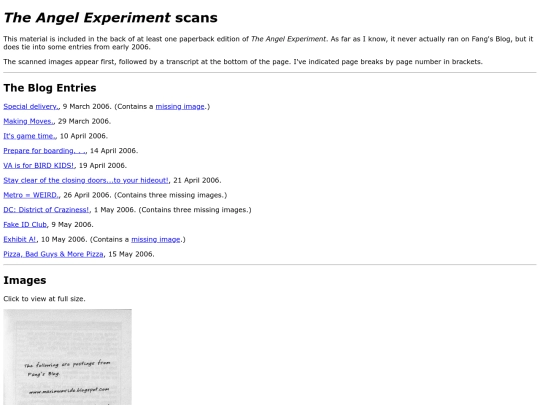Click the date text '15 May 2006.'

(x=131, y=254)
